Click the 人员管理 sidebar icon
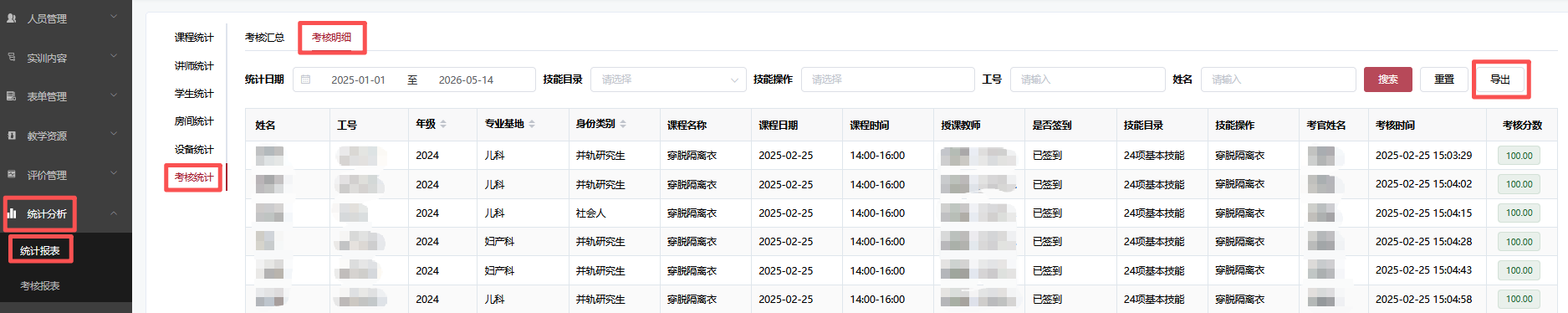Image resolution: width=1568 pixels, height=313 pixels. pos(12,18)
